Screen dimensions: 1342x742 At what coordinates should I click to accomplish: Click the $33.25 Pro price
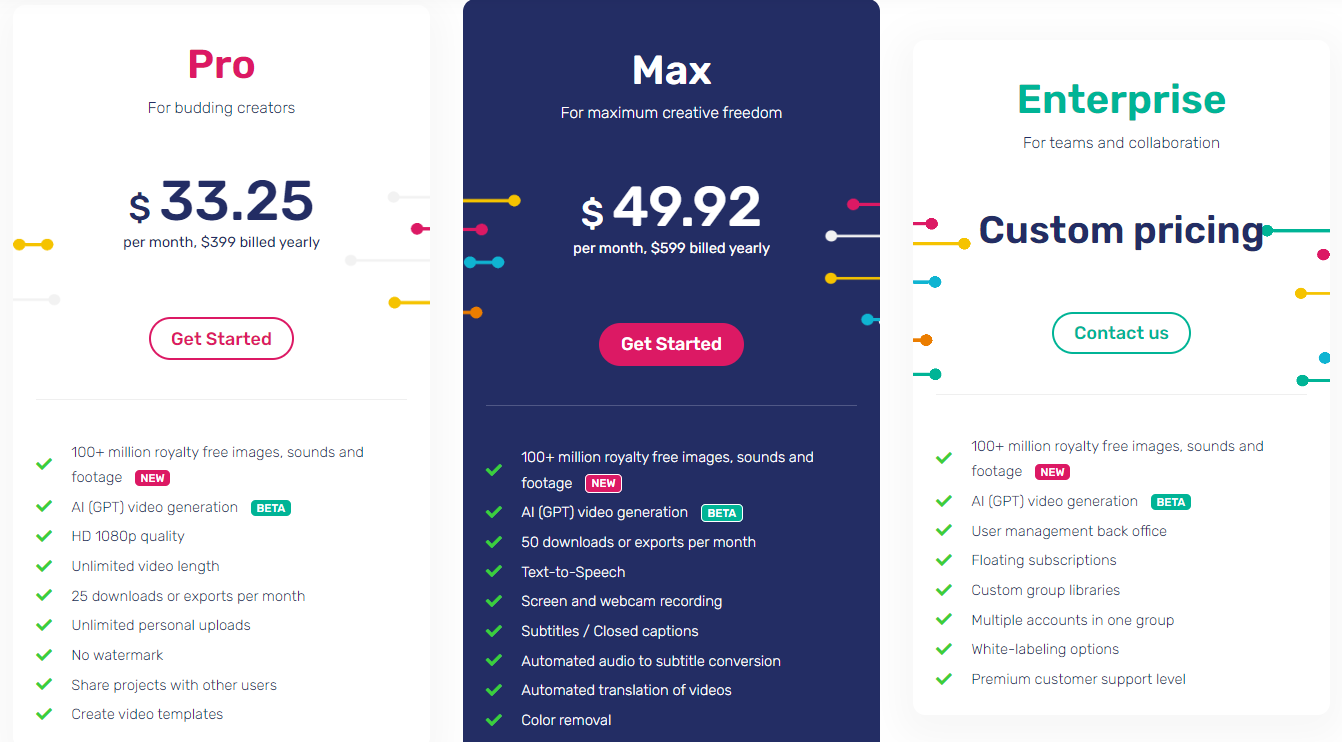[221, 202]
